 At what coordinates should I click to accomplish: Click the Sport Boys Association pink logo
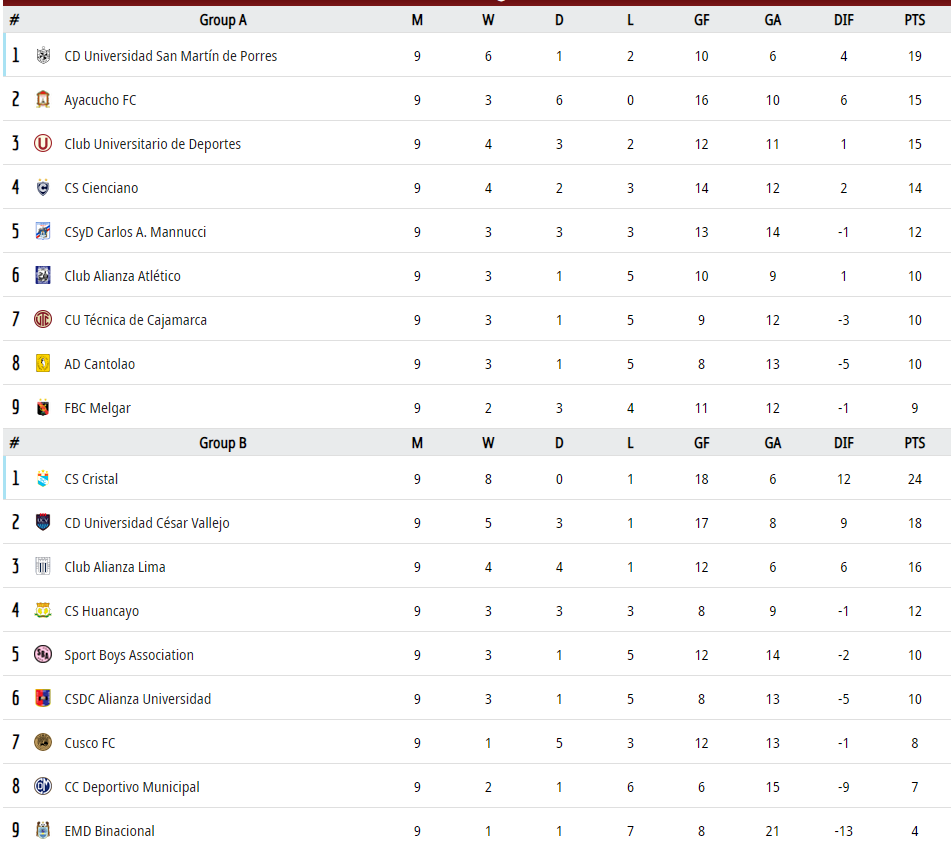coord(43,654)
